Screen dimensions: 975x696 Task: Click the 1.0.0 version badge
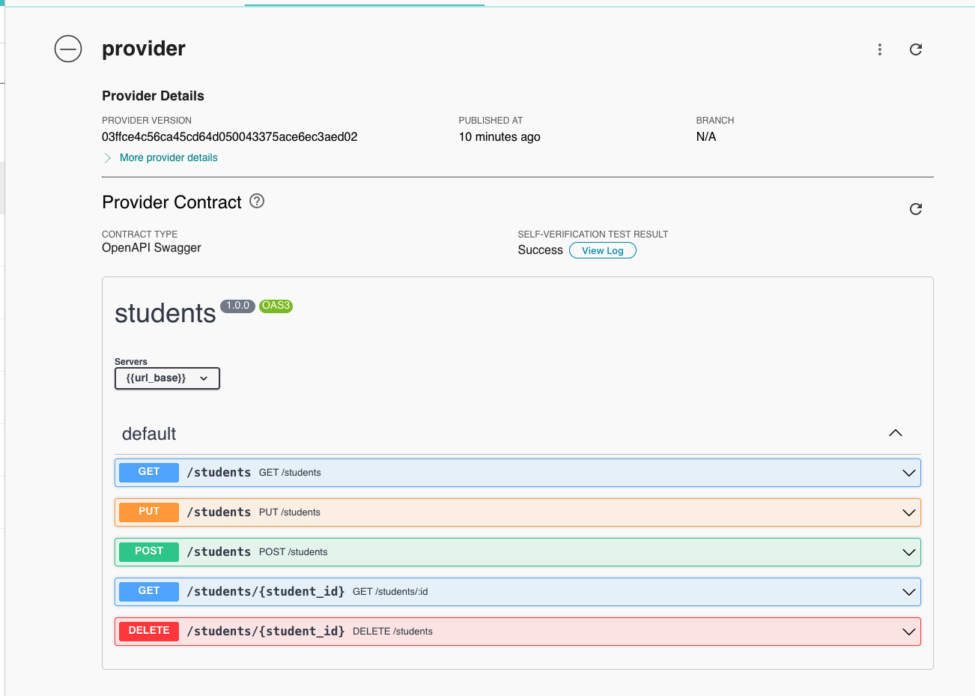tap(238, 306)
